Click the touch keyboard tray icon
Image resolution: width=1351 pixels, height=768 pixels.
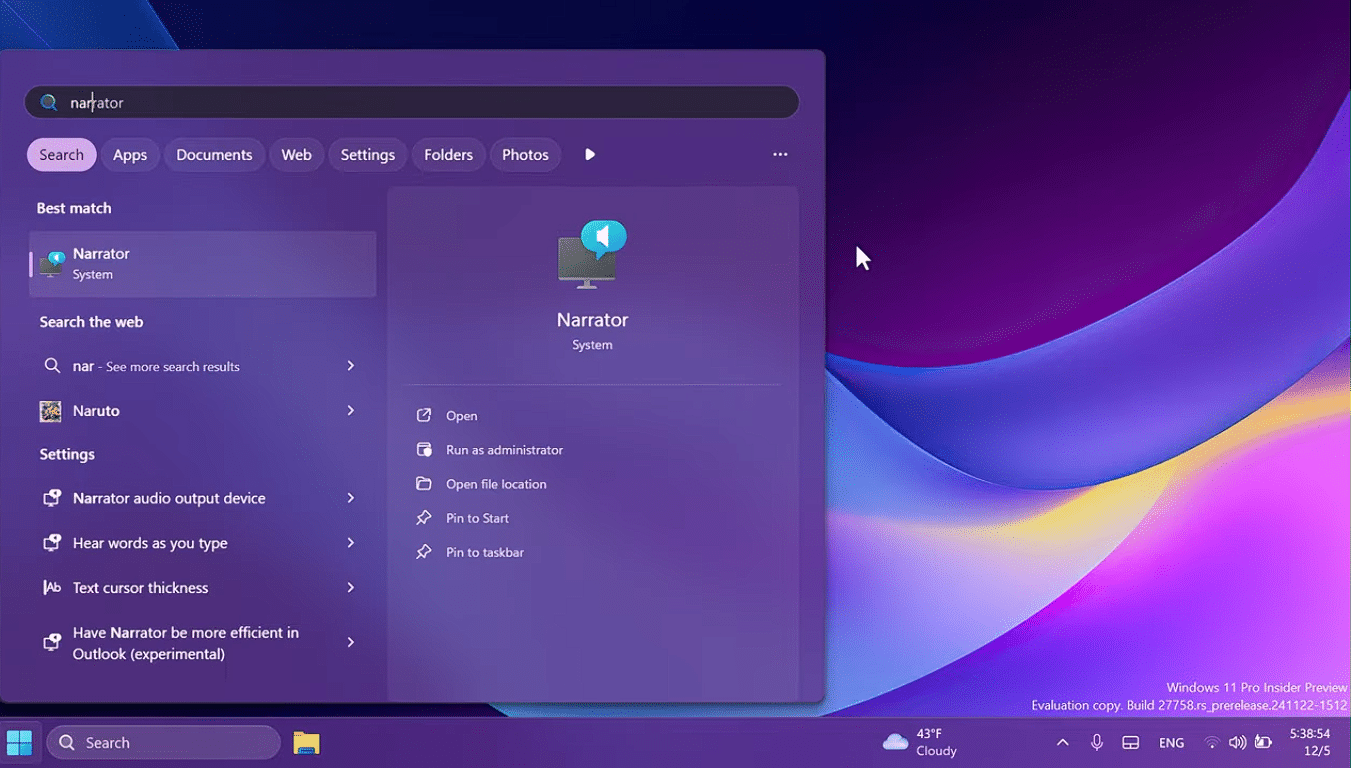[1131, 743]
